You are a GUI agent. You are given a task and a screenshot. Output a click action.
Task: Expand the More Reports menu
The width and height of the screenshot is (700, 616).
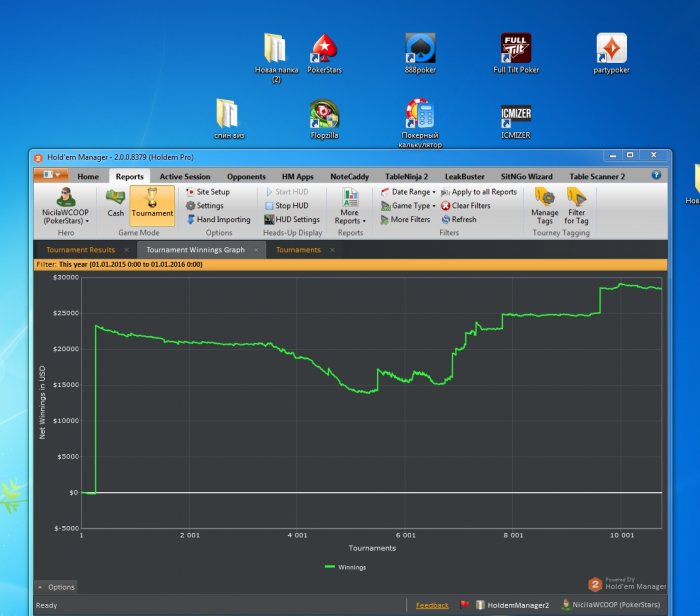coord(349,204)
